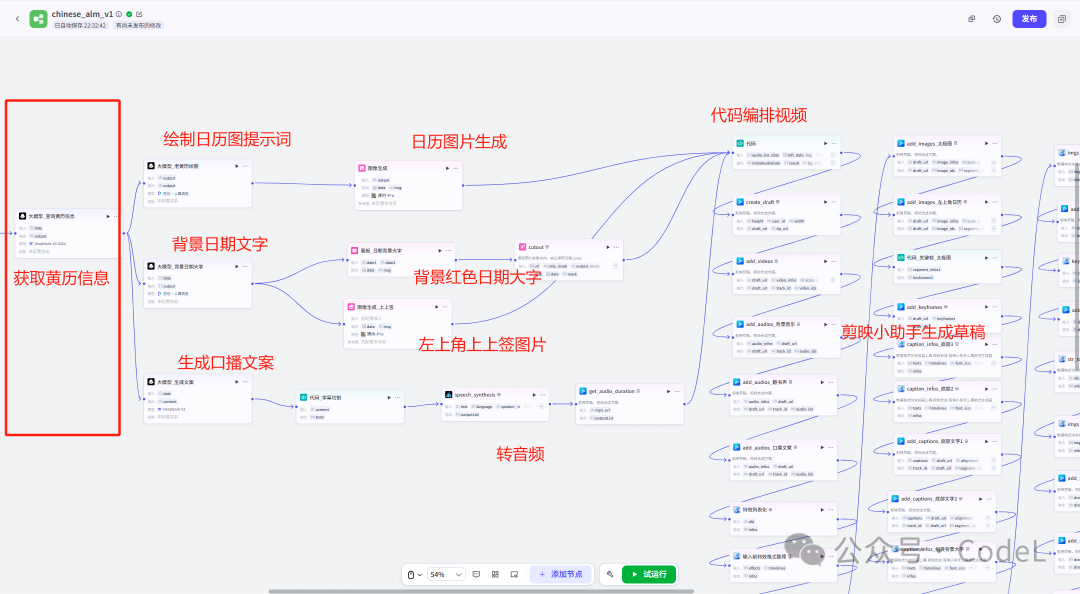Run the add_videos node play icon
Image resolution: width=1080 pixels, height=594 pixels.
pos(826,261)
